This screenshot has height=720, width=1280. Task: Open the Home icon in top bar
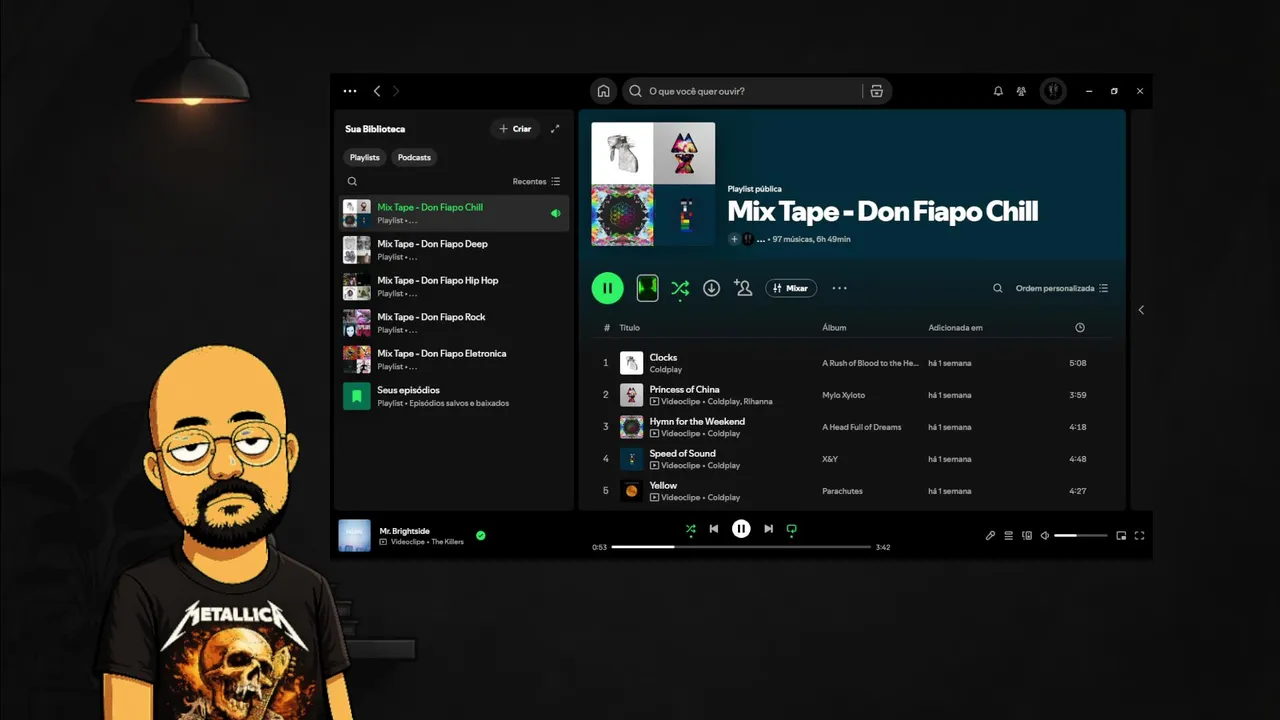click(603, 91)
